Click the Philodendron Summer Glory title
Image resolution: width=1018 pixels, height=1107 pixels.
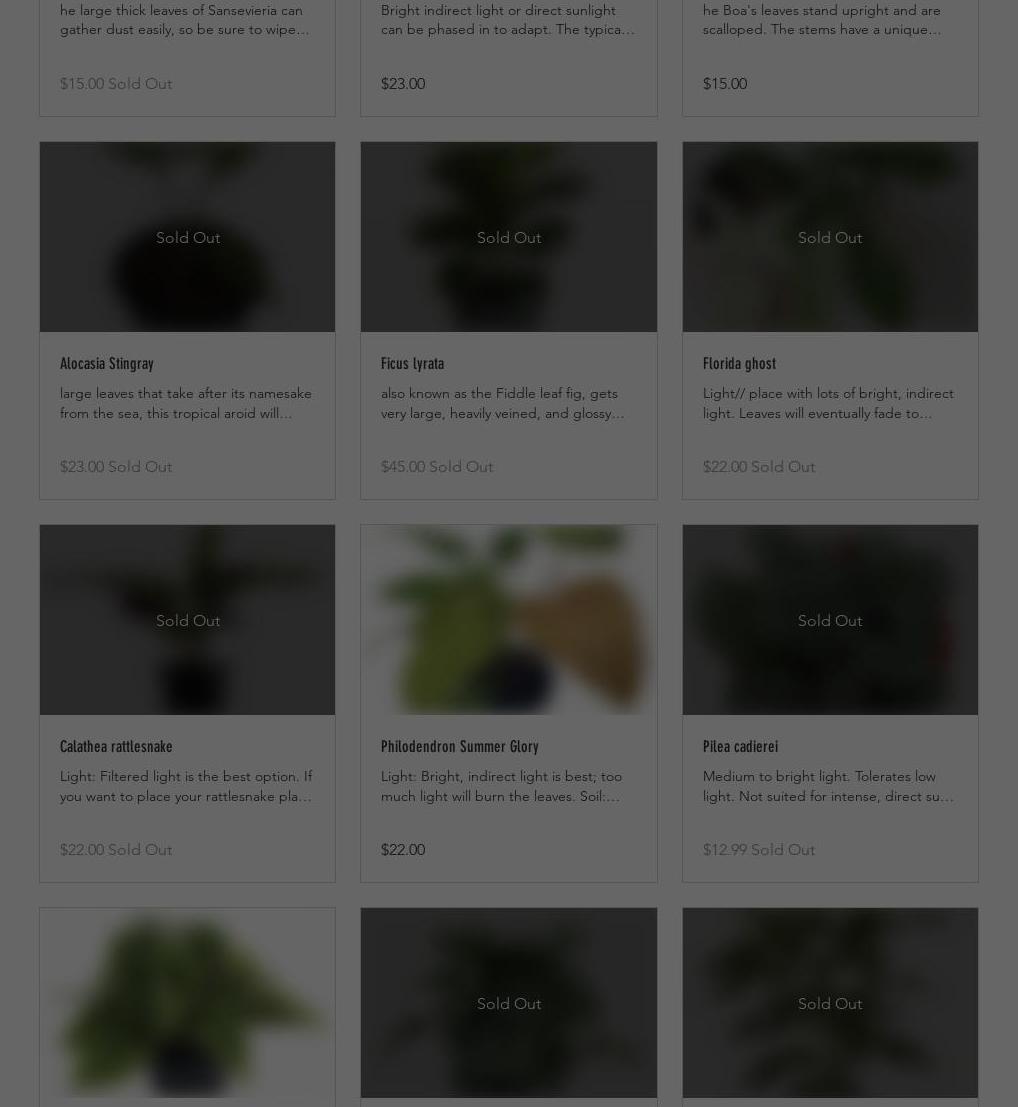[460, 746]
